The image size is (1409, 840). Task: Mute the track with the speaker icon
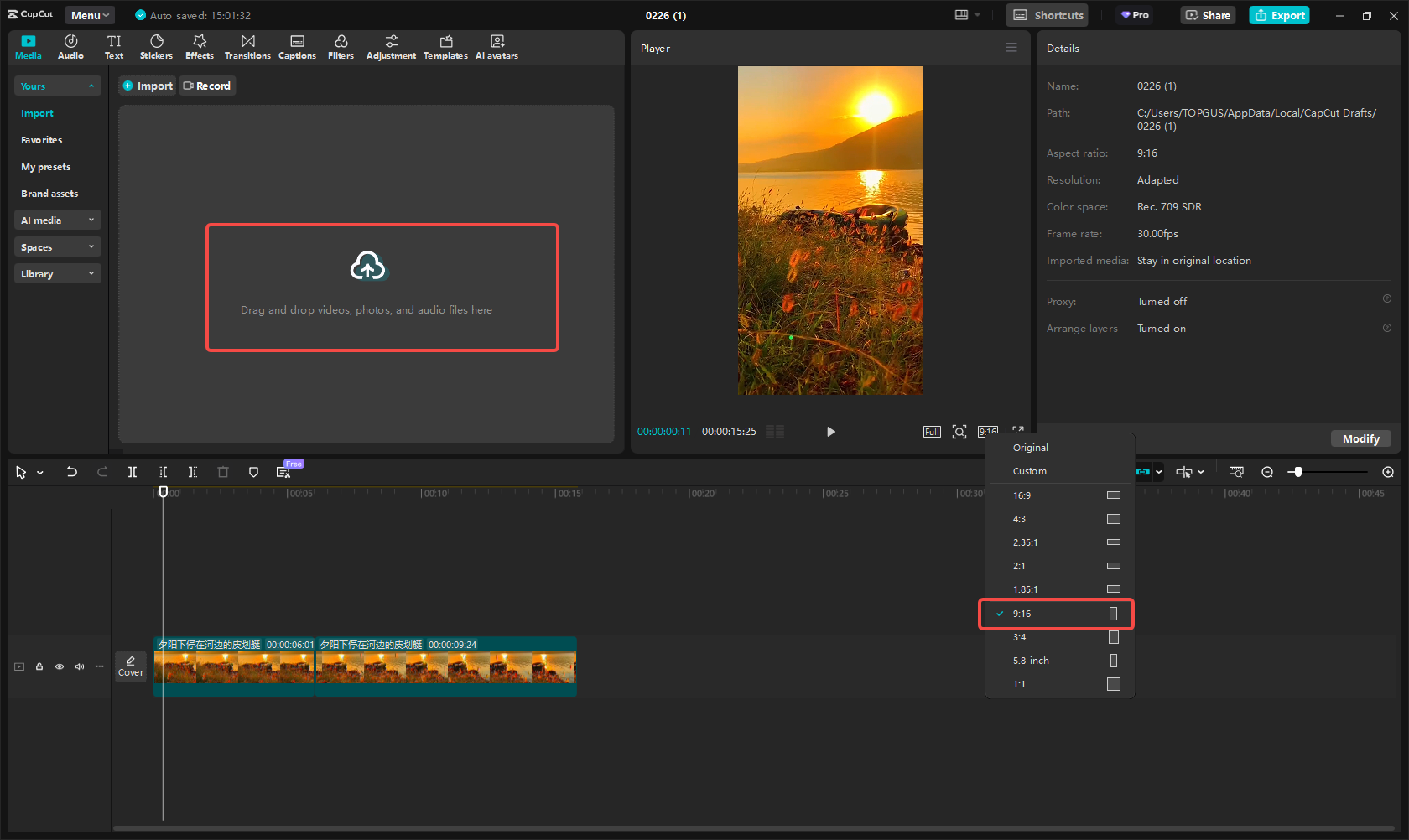(80, 666)
